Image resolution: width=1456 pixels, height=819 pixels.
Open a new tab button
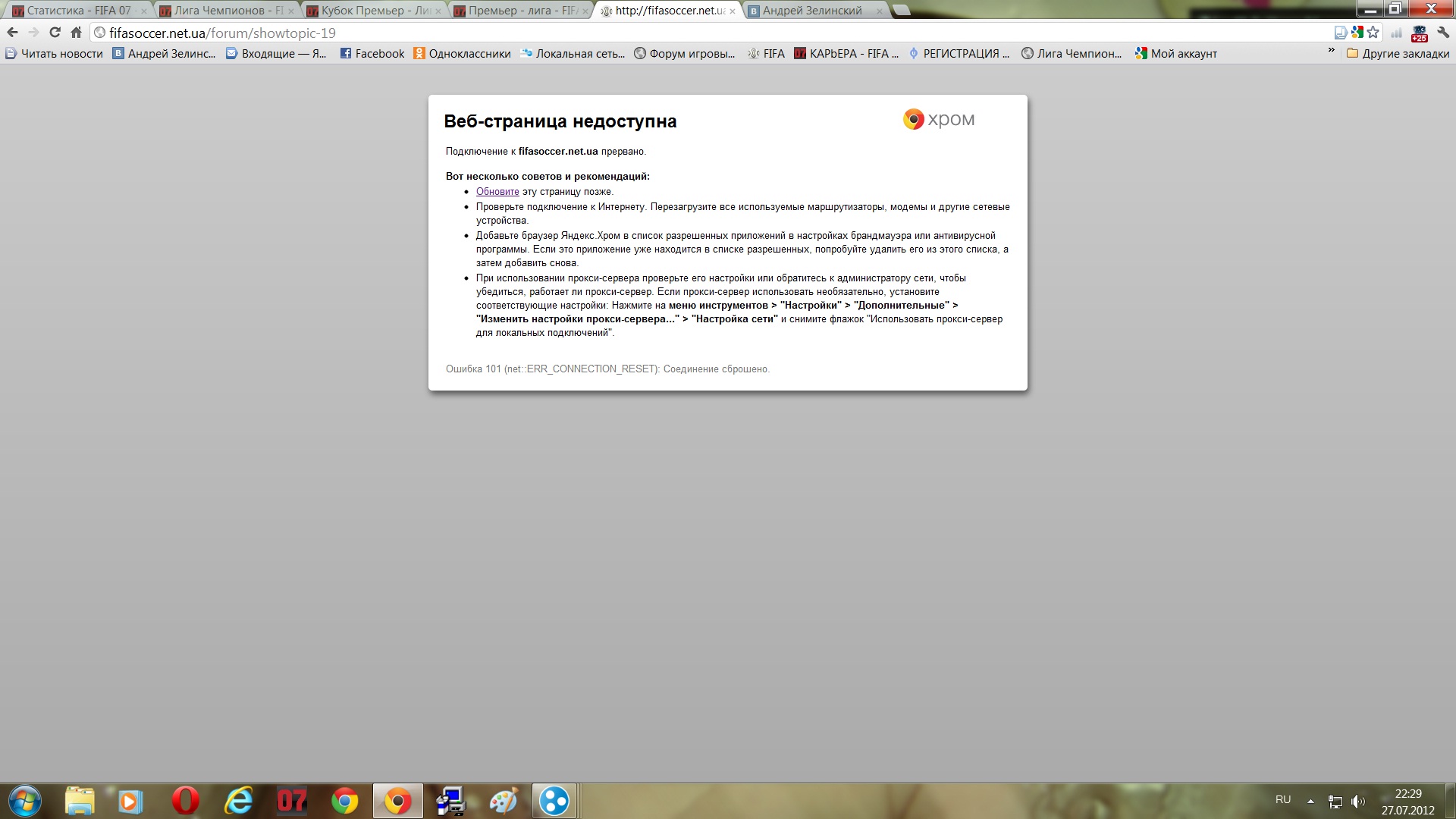coord(901,11)
